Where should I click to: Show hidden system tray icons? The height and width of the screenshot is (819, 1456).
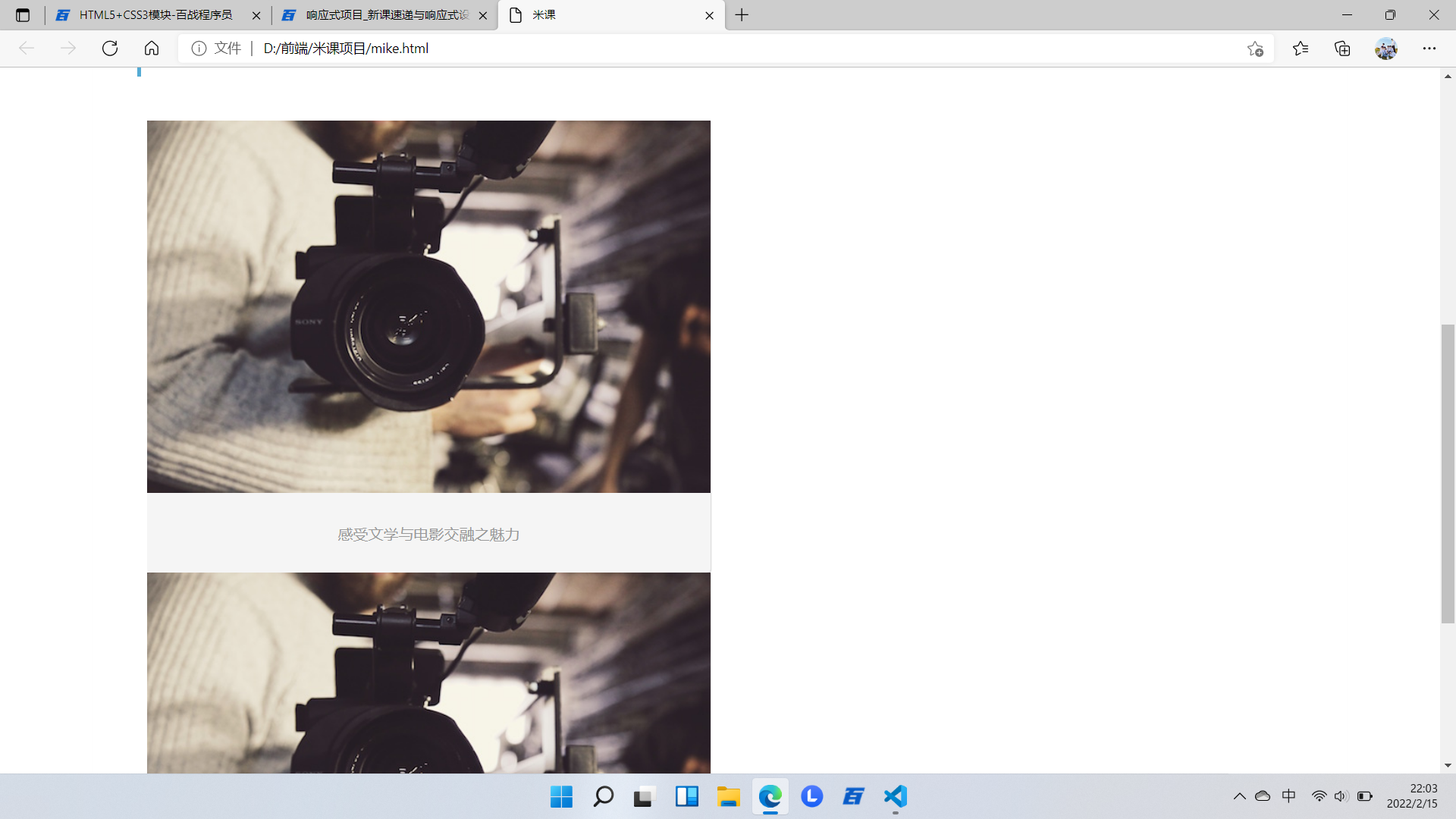click(1239, 796)
